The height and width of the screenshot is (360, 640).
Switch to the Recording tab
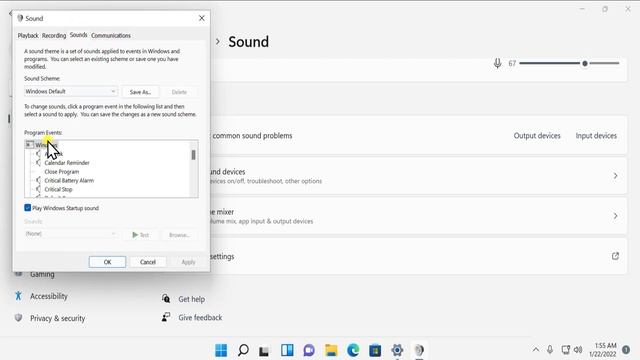click(54, 36)
